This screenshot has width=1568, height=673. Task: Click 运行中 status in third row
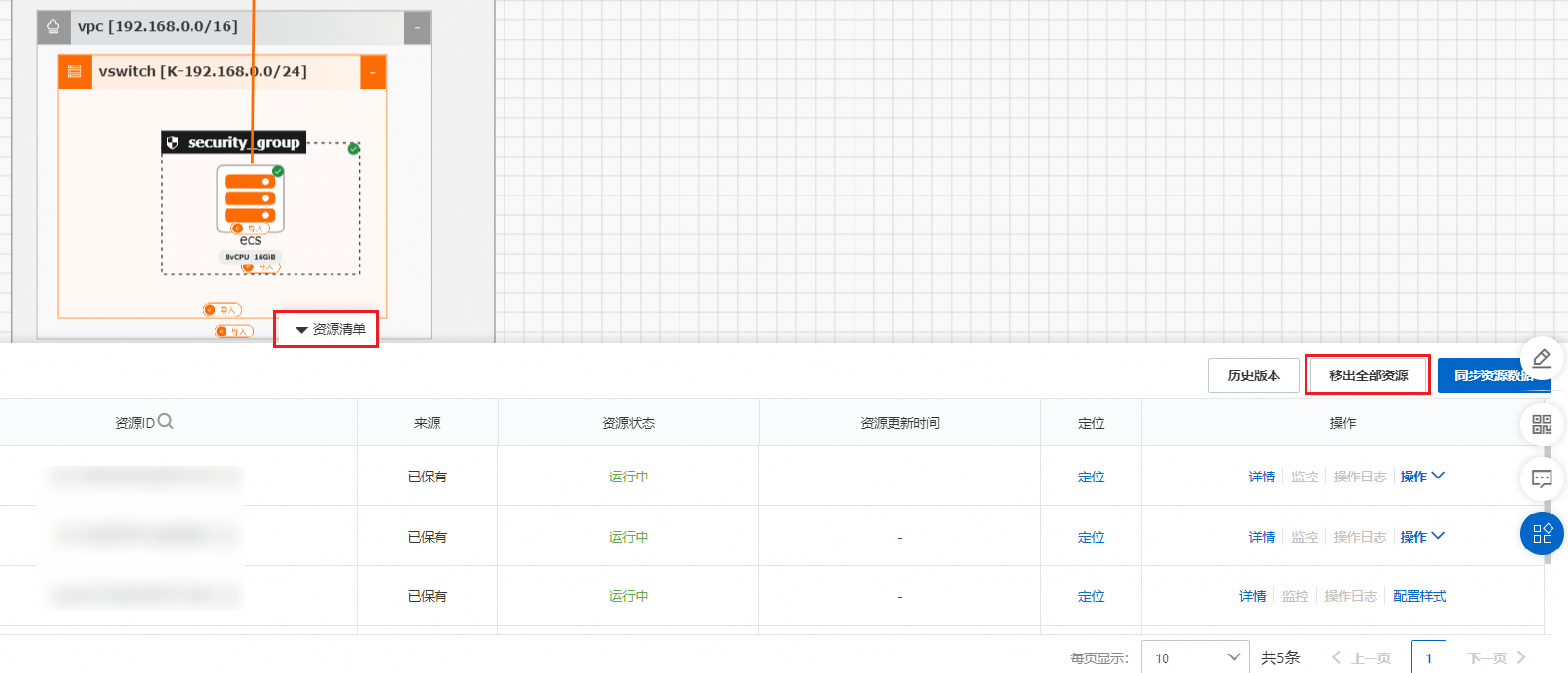[628, 596]
